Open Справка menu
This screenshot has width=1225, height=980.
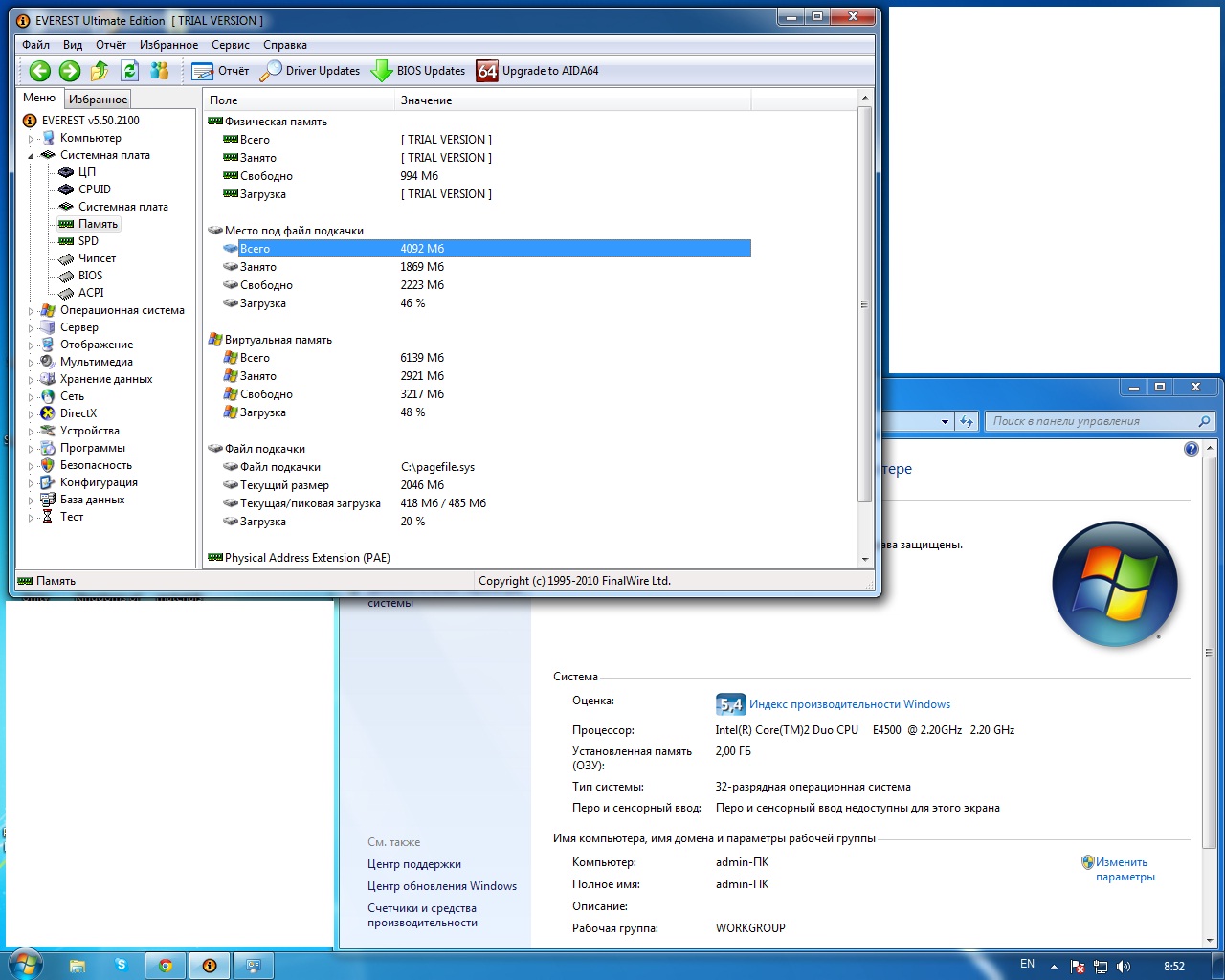click(x=285, y=45)
